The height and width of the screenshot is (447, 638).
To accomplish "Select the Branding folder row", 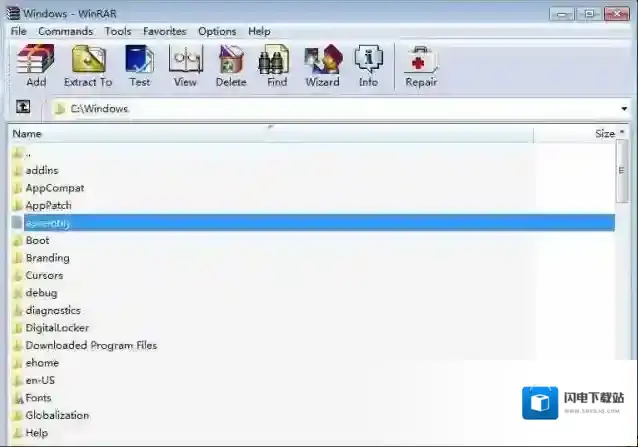I will point(313,258).
